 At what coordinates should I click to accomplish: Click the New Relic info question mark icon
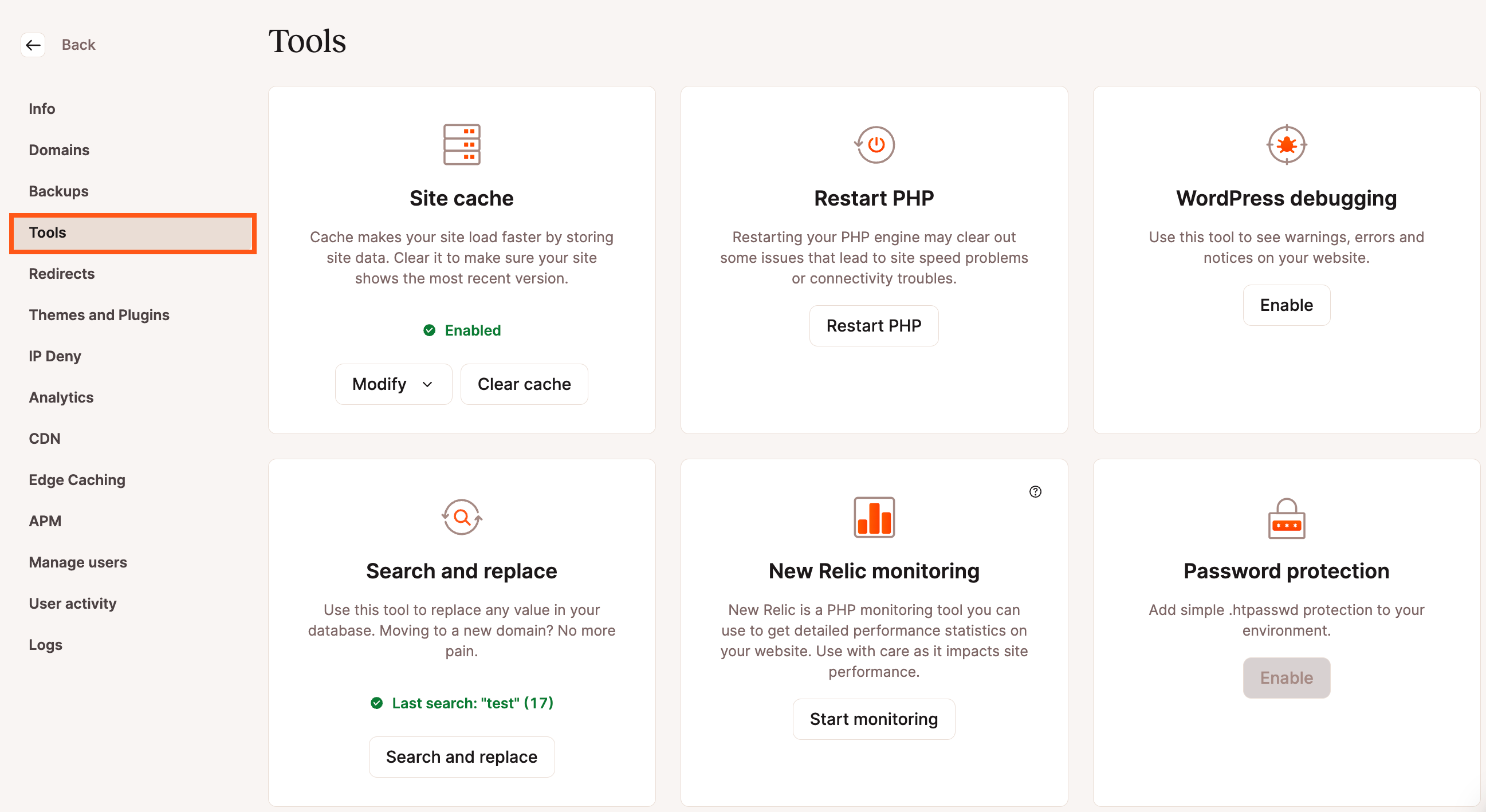click(x=1035, y=491)
